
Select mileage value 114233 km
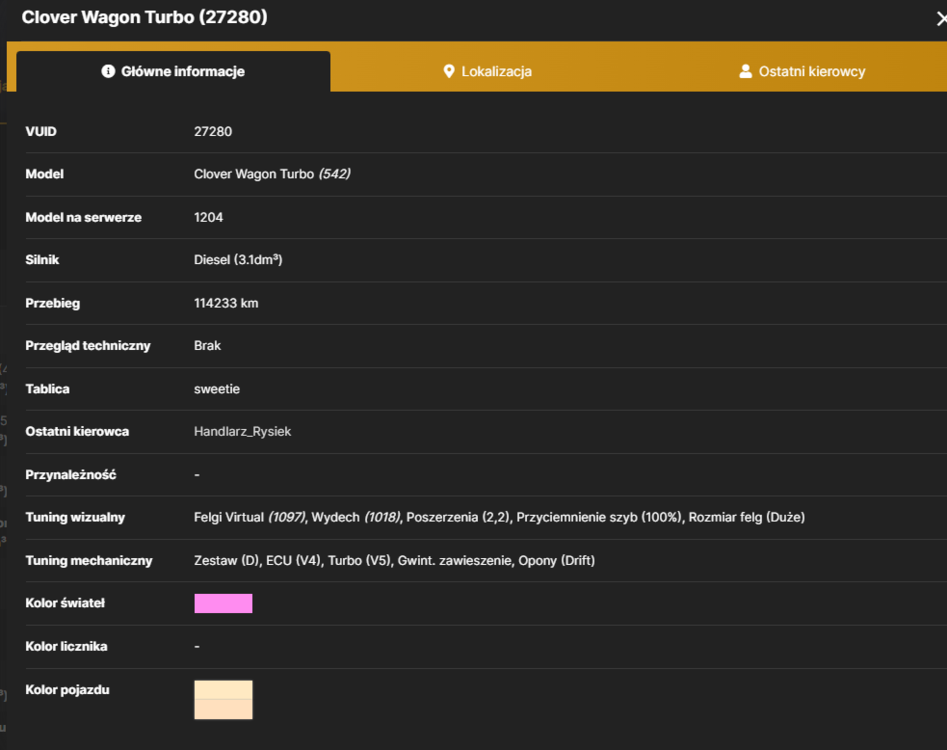coord(226,303)
